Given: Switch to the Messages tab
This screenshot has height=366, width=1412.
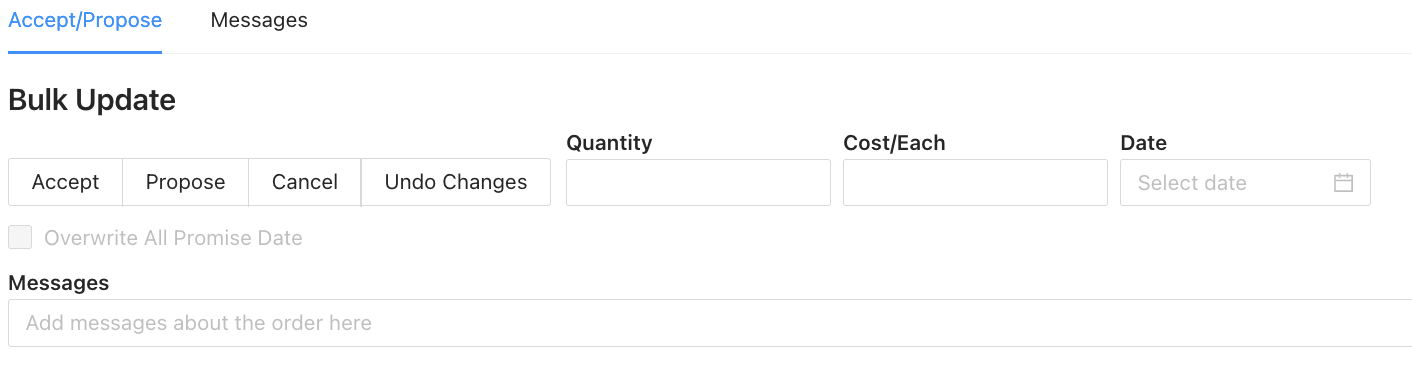Looking at the screenshot, I should pos(259,20).
